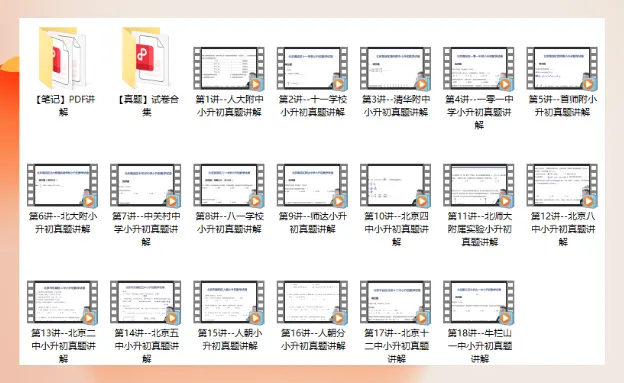Click the label 第15讲--人朝小升初真题讲解
The width and height of the screenshot is (624, 383).
point(230,339)
